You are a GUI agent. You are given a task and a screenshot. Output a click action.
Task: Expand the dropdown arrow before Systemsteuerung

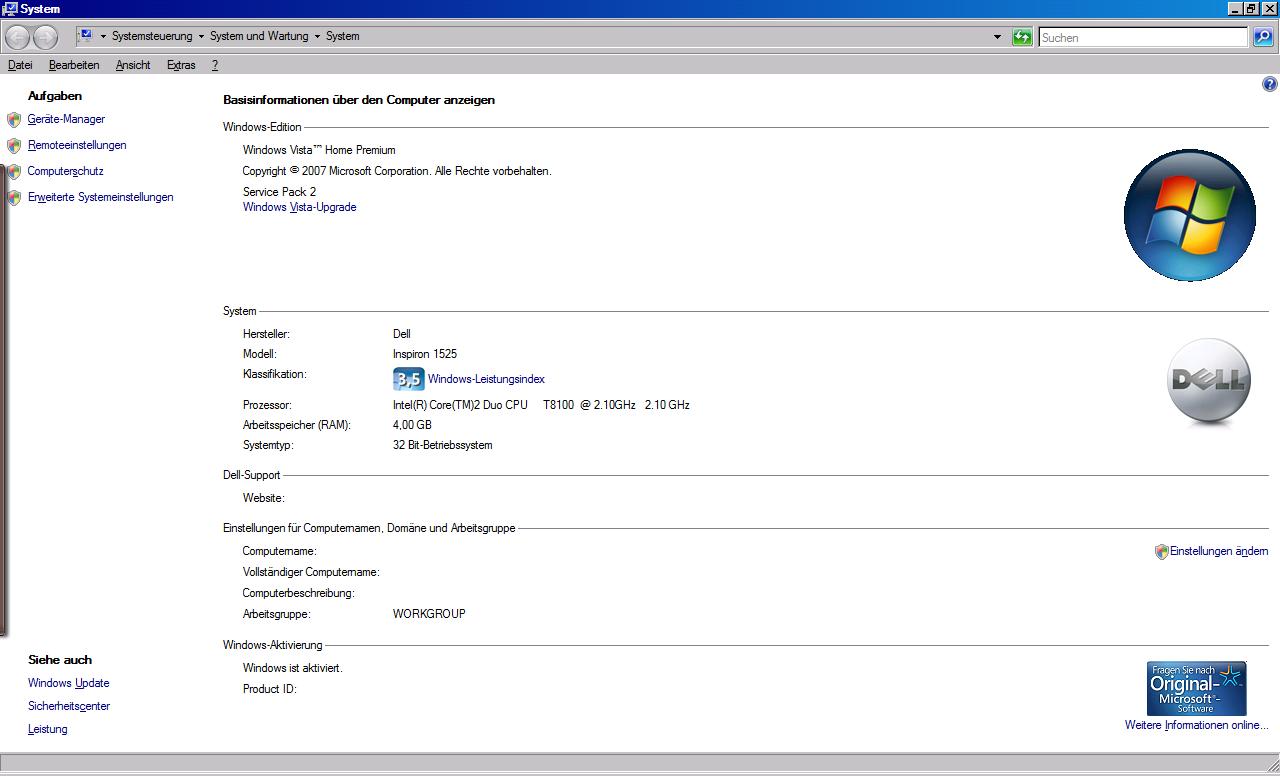coord(103,36)
